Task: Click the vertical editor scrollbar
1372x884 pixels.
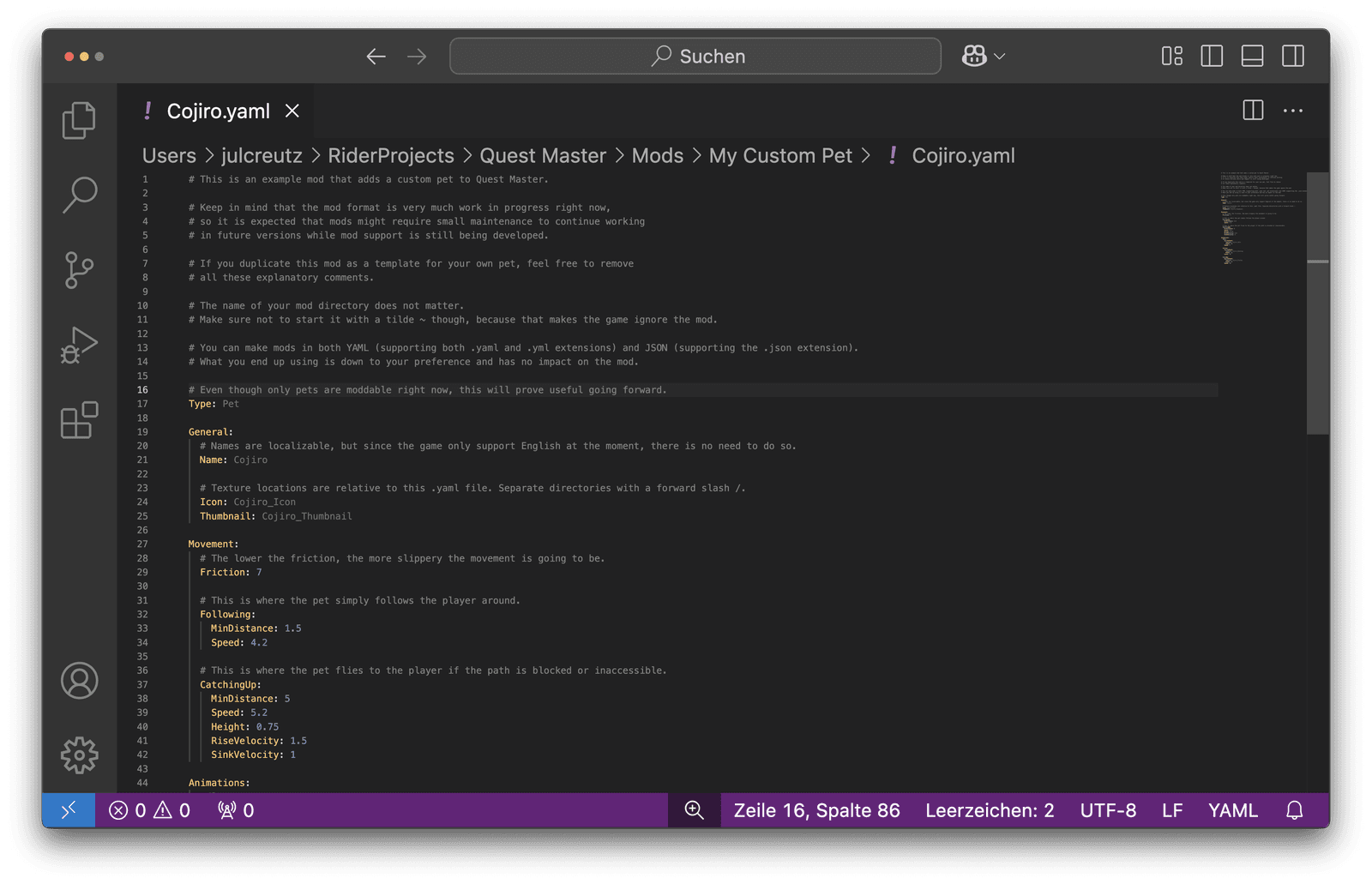Action: pos(1318,304)
